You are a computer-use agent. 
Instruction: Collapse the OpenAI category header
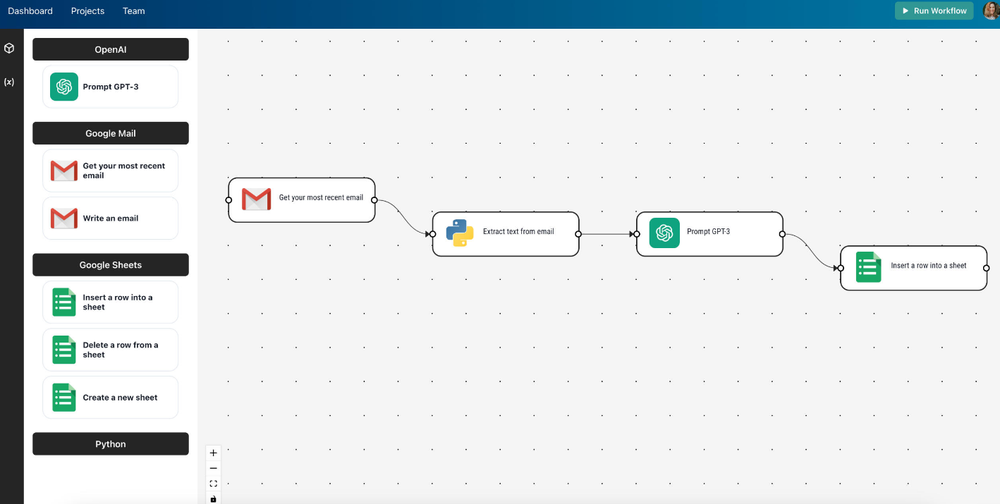[x=110, y=49]
